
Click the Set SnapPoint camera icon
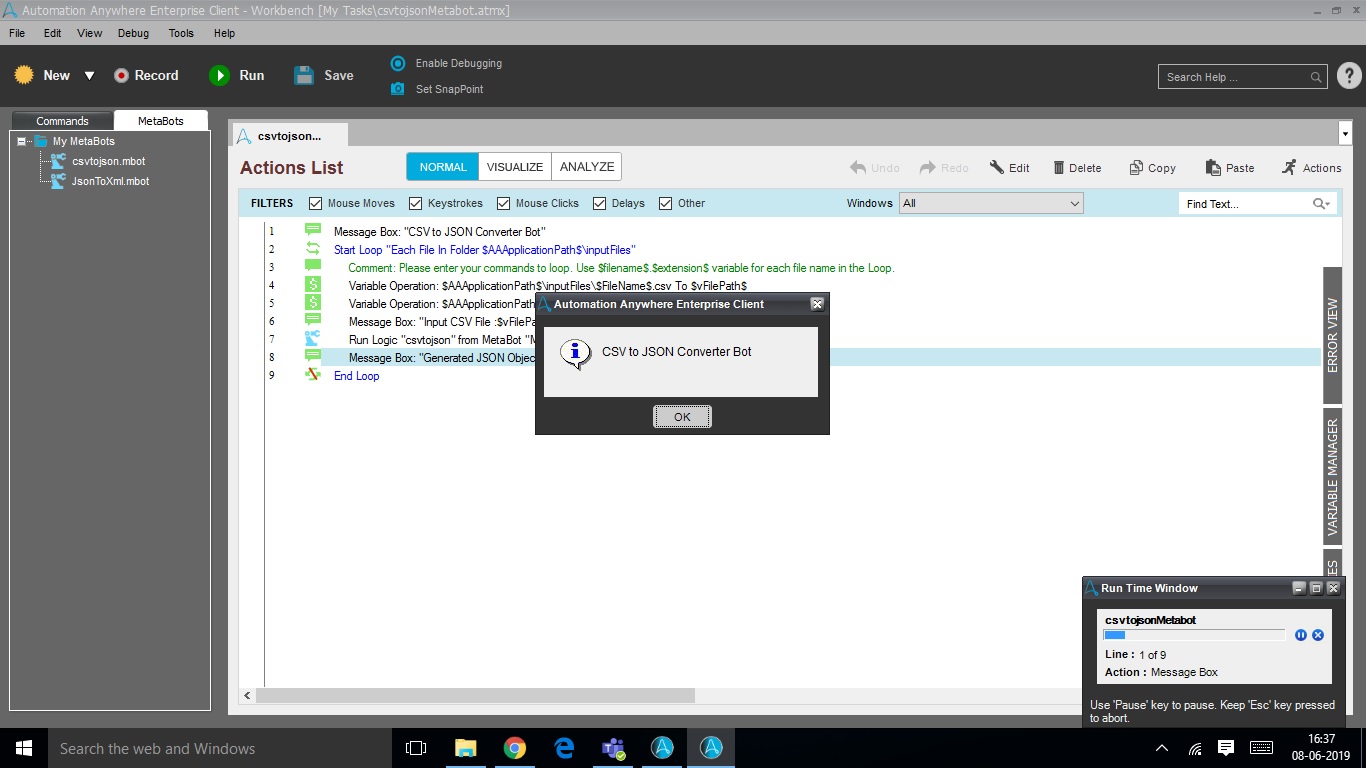click(x=398, y=89)
